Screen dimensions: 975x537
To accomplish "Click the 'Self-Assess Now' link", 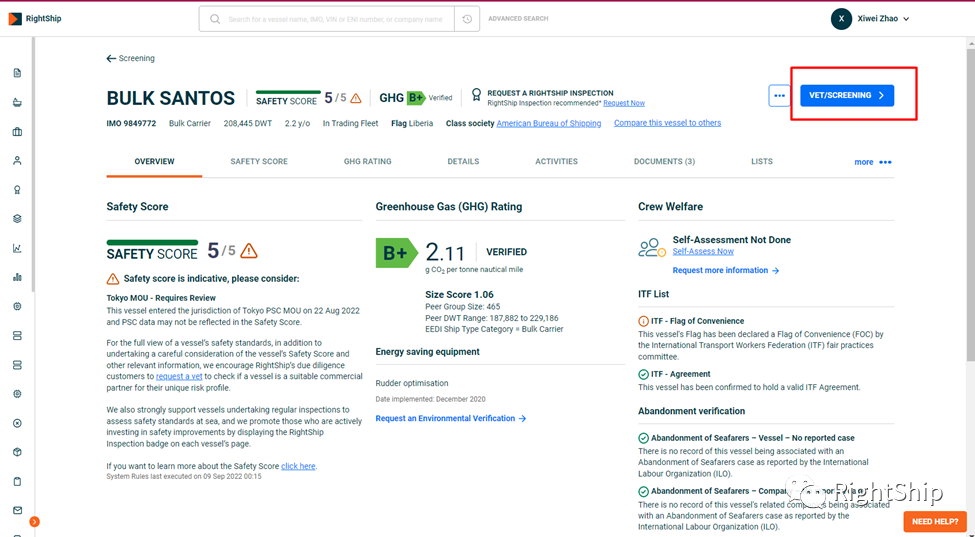I will click(703, 252).
